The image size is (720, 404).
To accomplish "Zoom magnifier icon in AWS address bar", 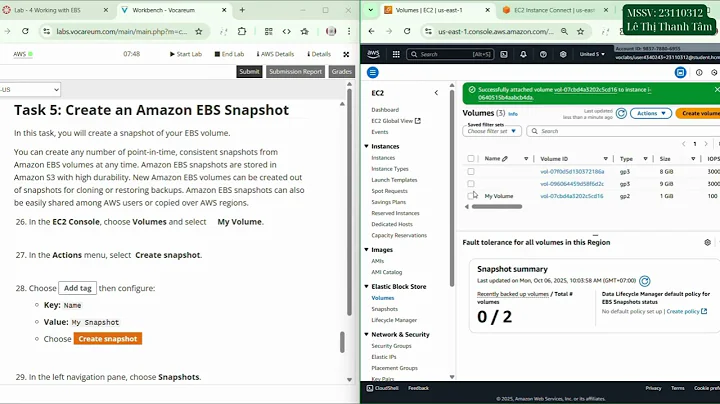I will [x=564, y=32].
